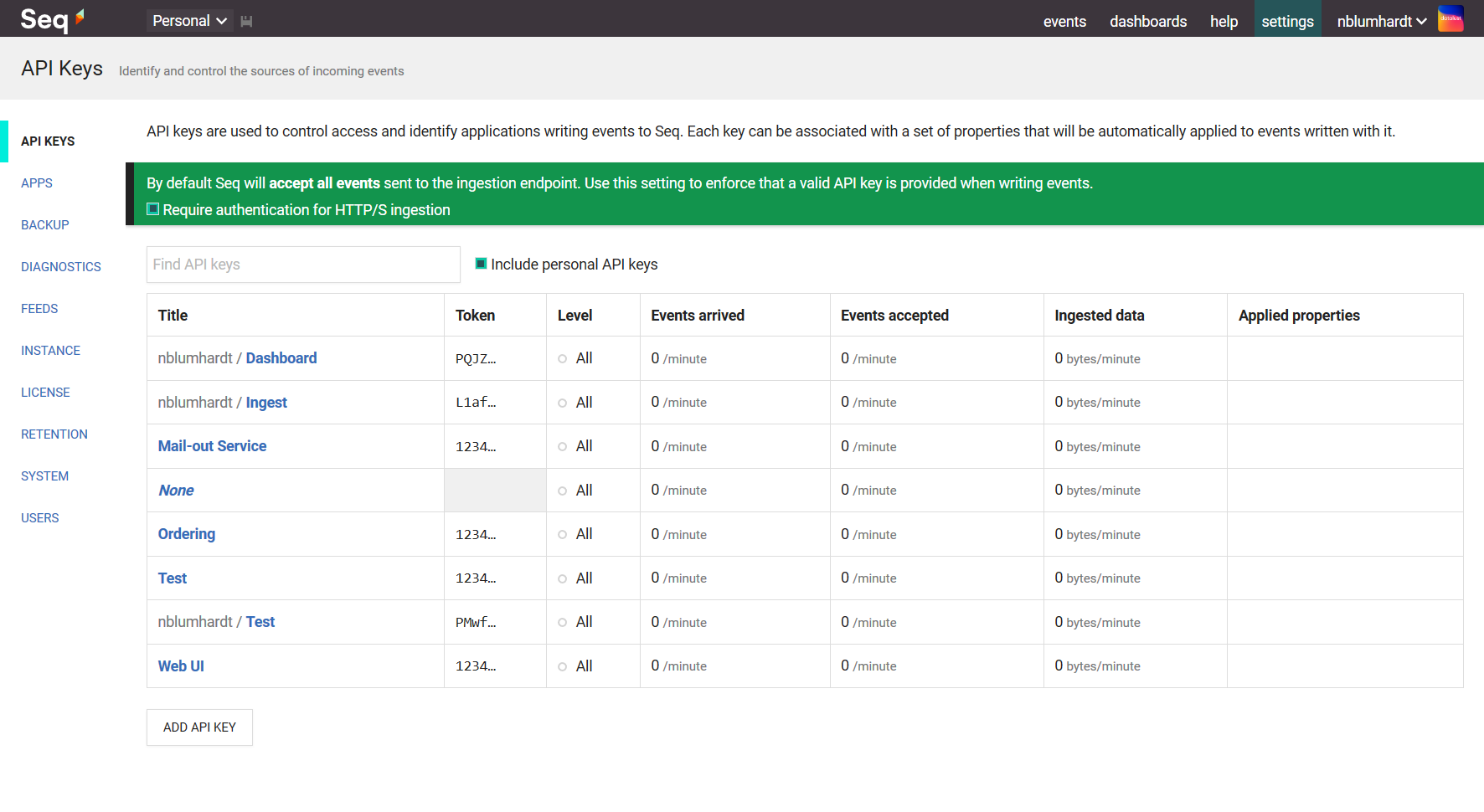Switch to the RETENTION settings section
The height and width of the screenshot is (812, 1484).
[54, 434]
